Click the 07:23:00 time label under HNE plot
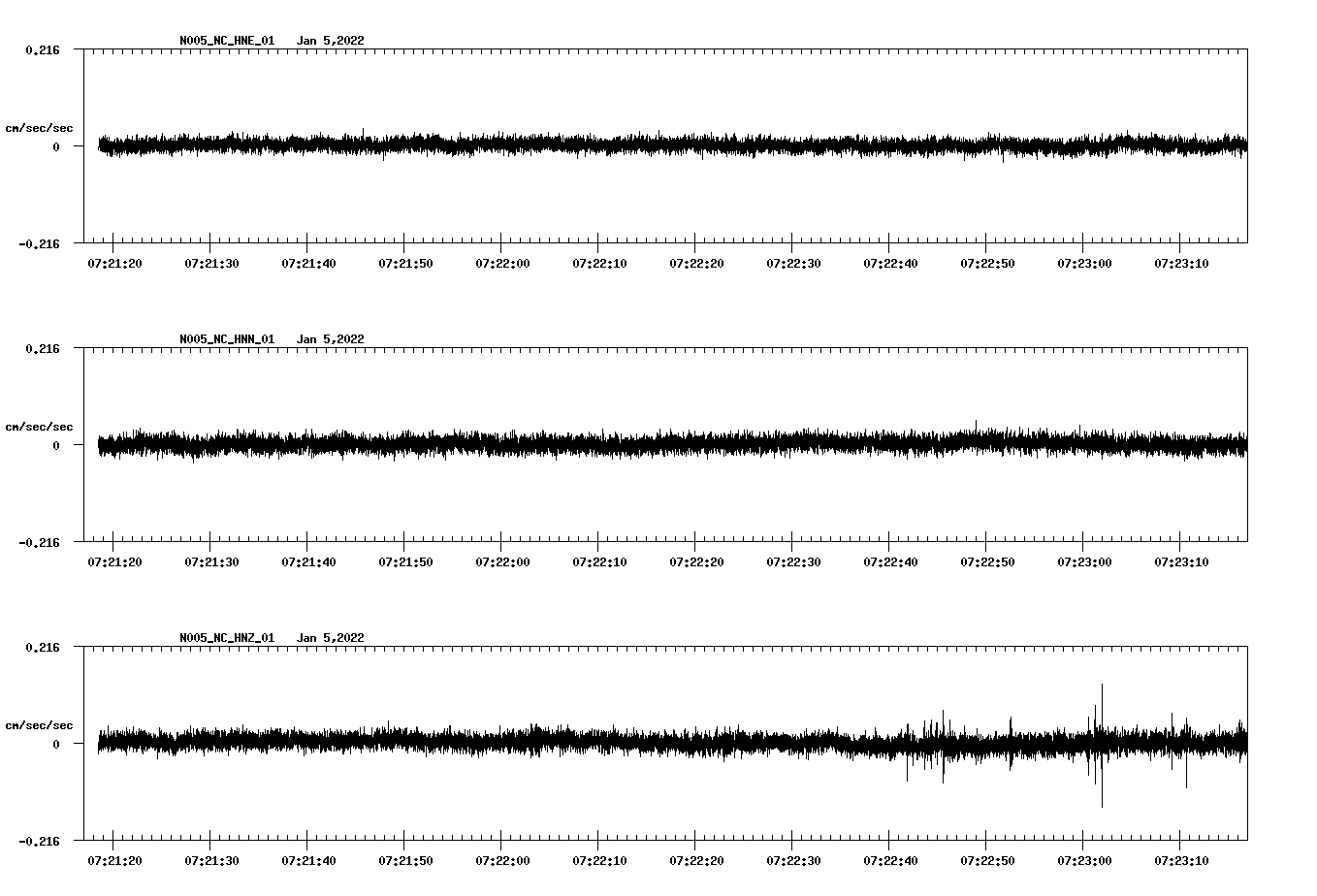The width and height of the screenshot is (1317, 896). (1084, 264)
